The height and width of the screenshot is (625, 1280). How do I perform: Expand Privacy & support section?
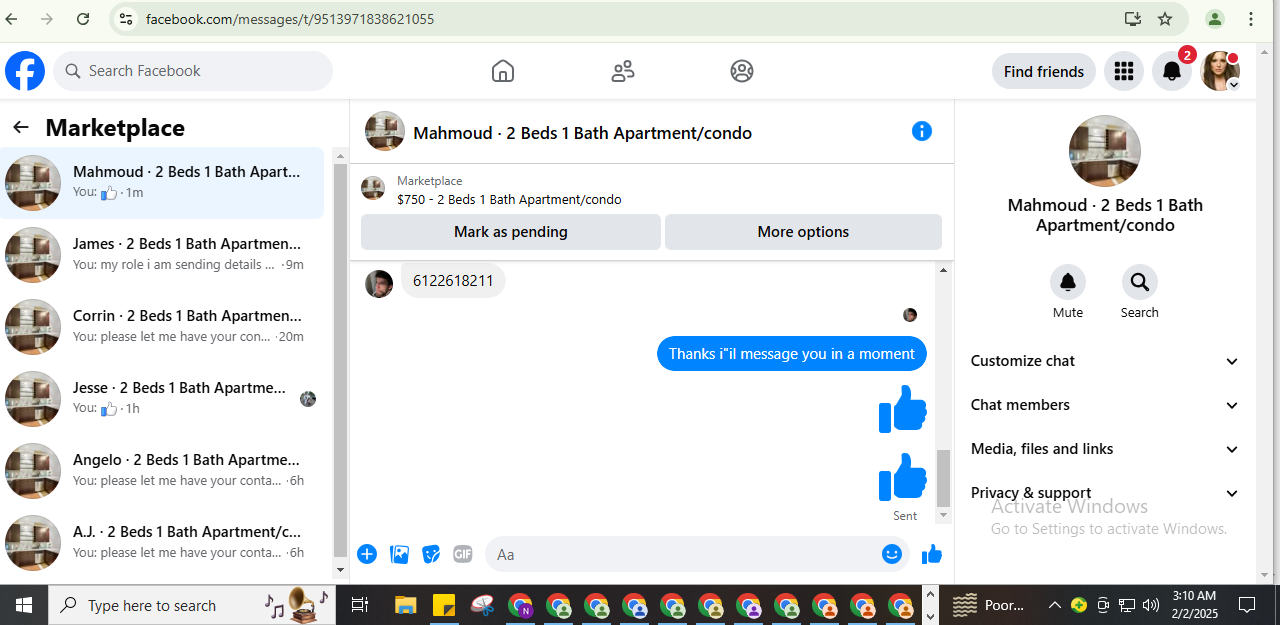pos(1105,493)
